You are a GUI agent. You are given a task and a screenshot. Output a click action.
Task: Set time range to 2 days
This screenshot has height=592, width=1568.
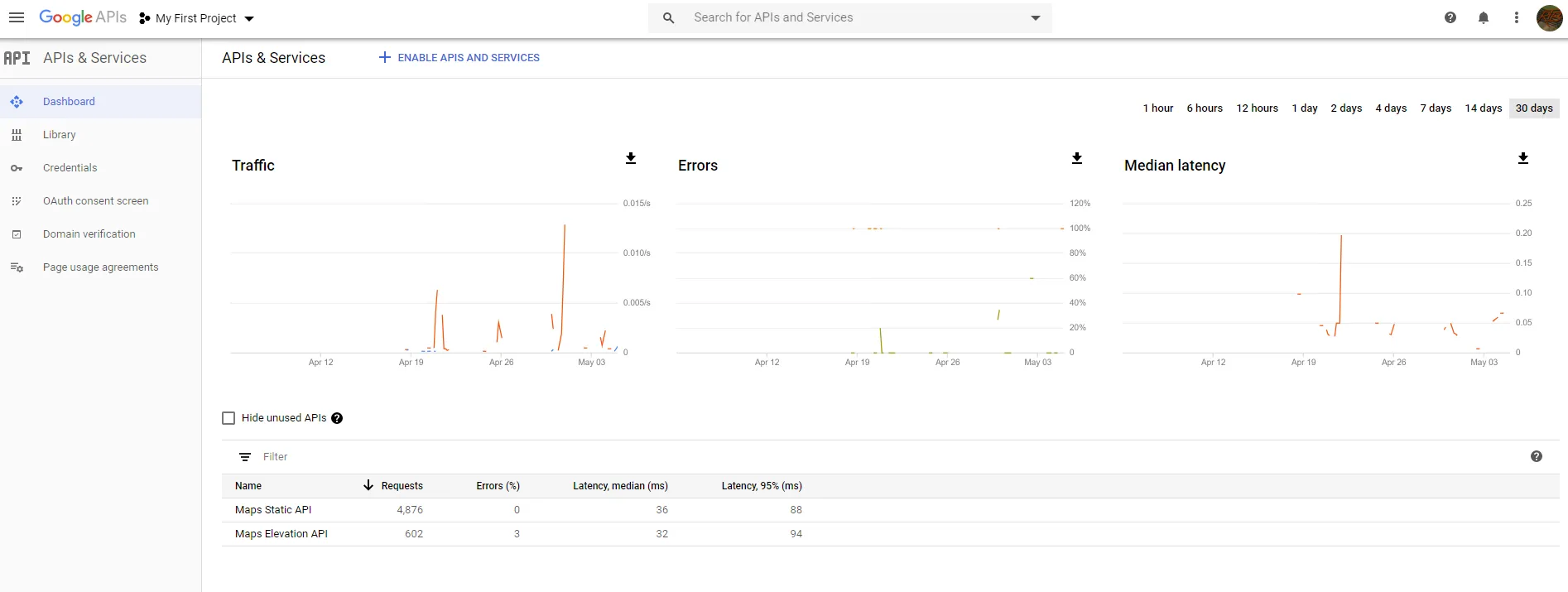[1346, 108]
